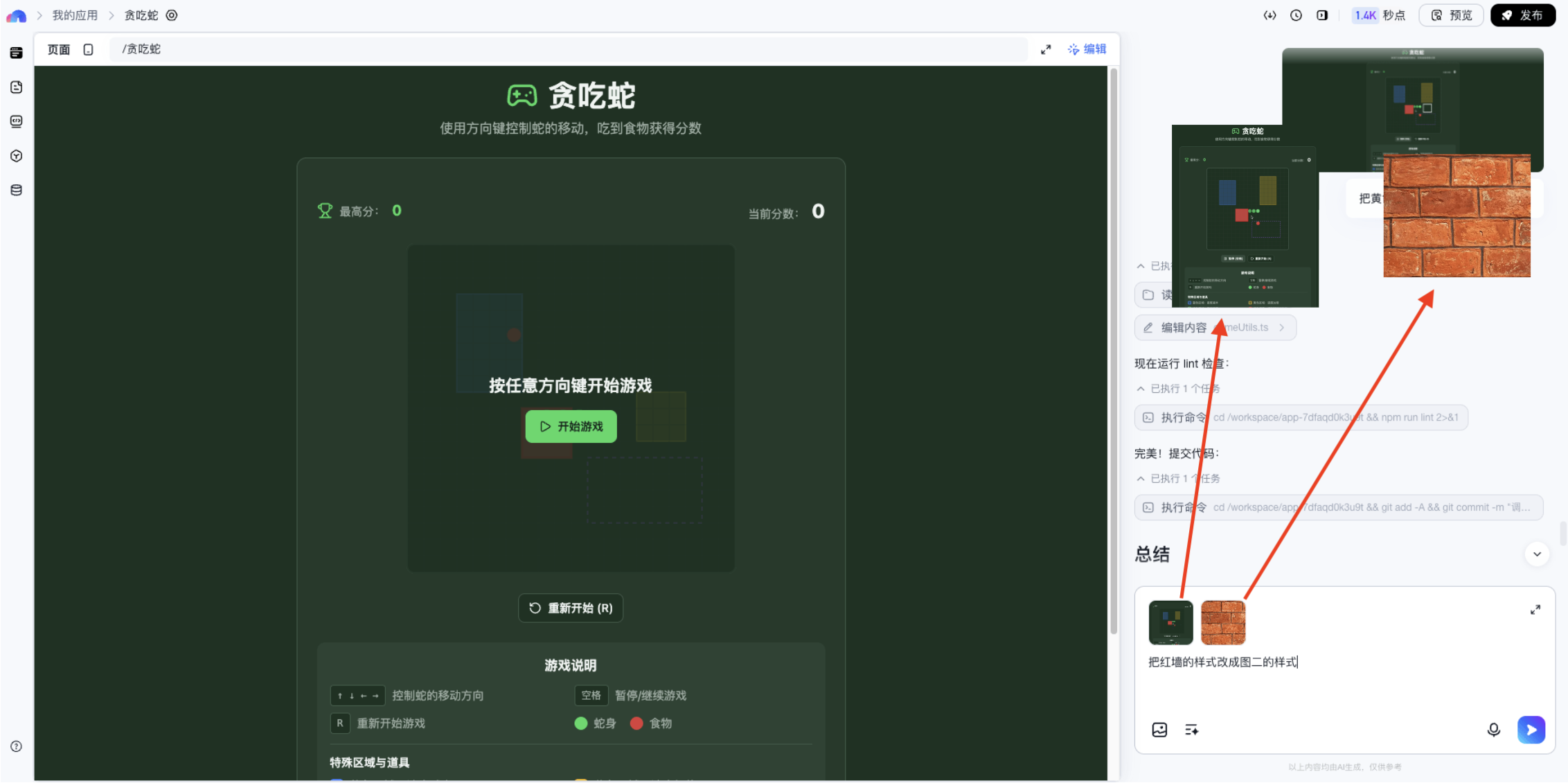Toggle the right panel visibility icon
Screen dimensions: 1568x783
(x=1322, y=15)
